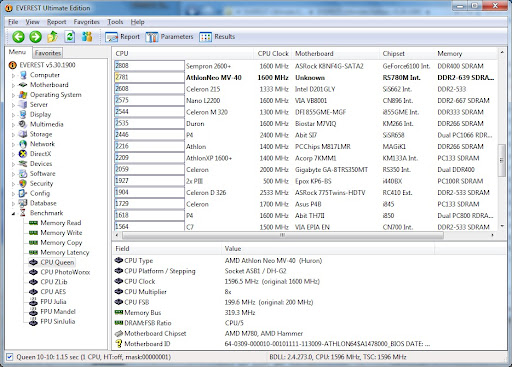Select CPU Queen benchmark

pos(57,262)
